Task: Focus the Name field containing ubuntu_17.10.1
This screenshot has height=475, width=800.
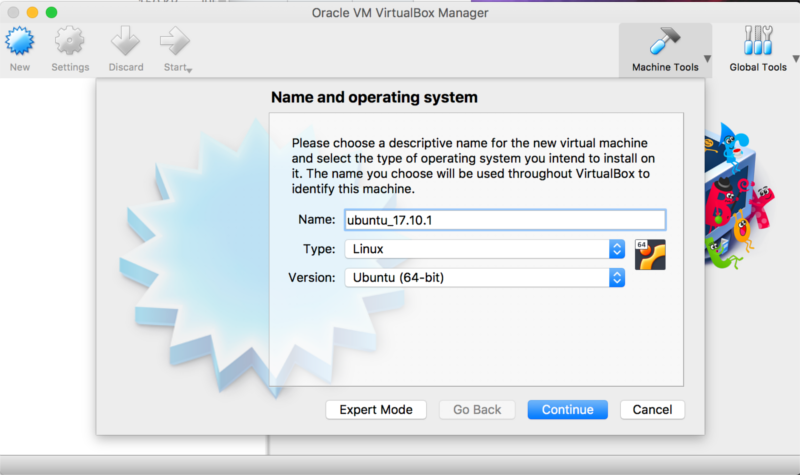Action: [504, 220]
